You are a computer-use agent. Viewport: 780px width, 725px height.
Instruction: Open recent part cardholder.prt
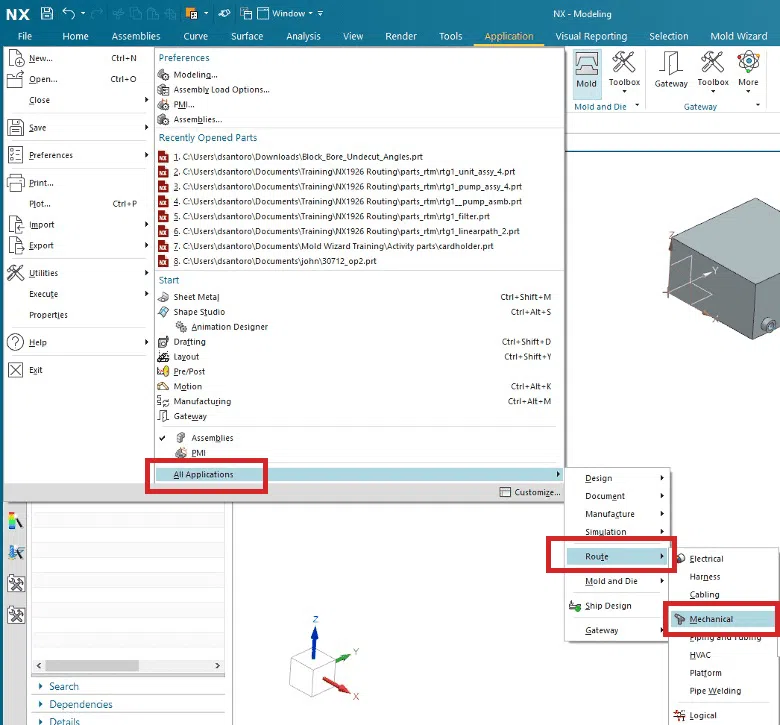pyautogui.click(x=326, y=246)
